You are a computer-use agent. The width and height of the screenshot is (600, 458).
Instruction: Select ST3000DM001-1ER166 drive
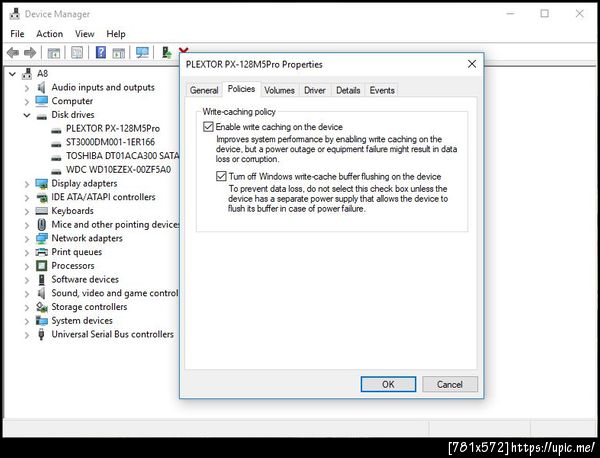coord(111,142)
